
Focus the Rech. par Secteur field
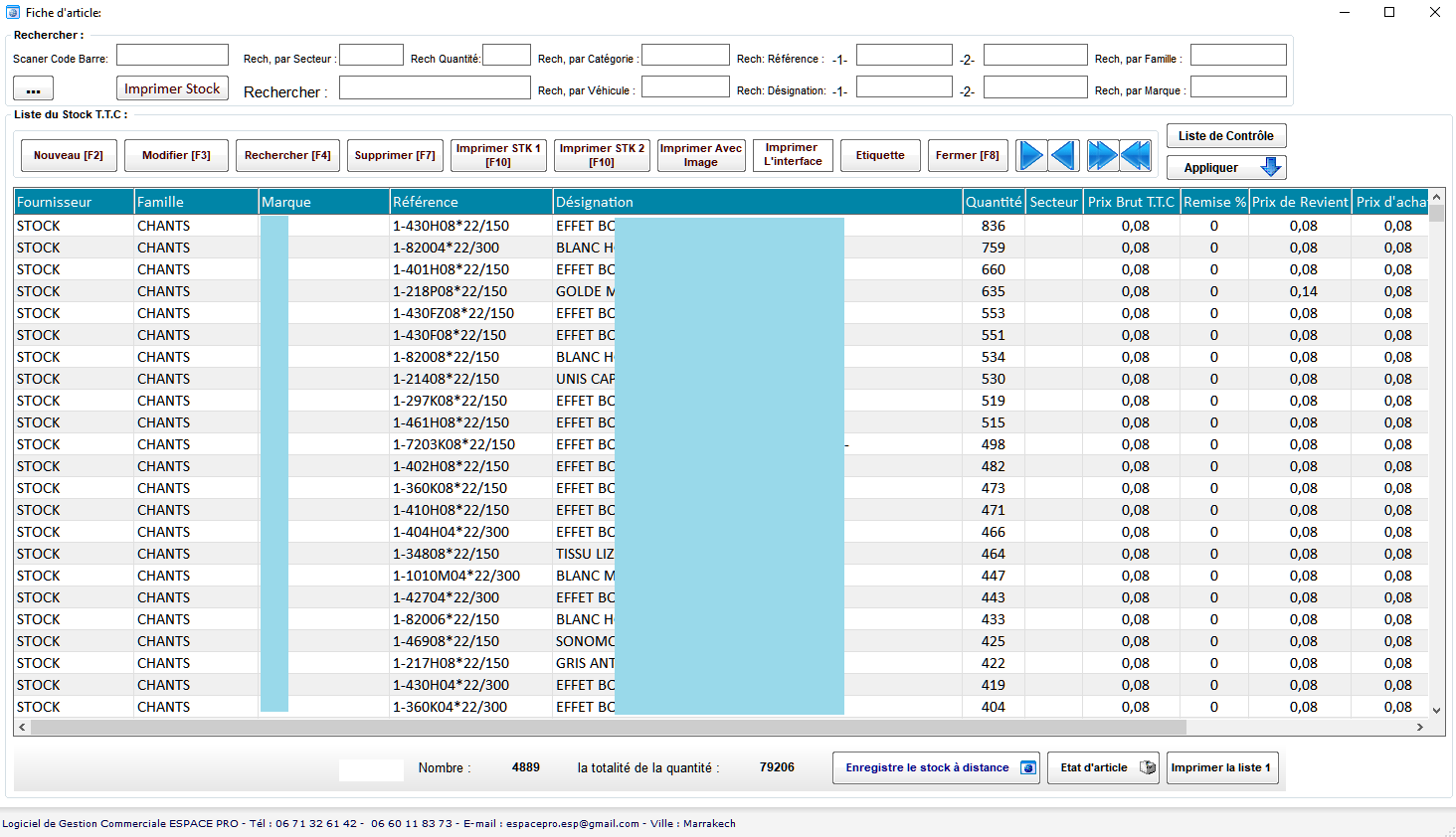371,55
